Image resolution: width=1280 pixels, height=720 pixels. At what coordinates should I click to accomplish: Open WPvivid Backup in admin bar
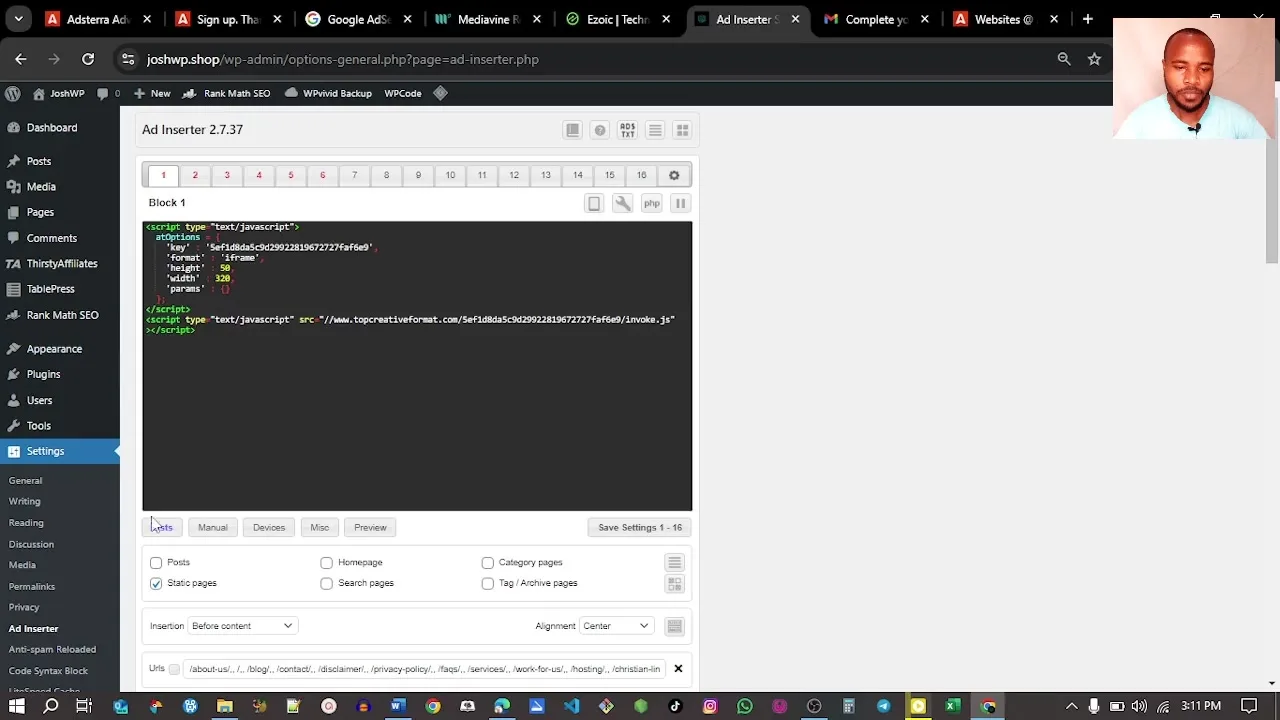point(328,93)
